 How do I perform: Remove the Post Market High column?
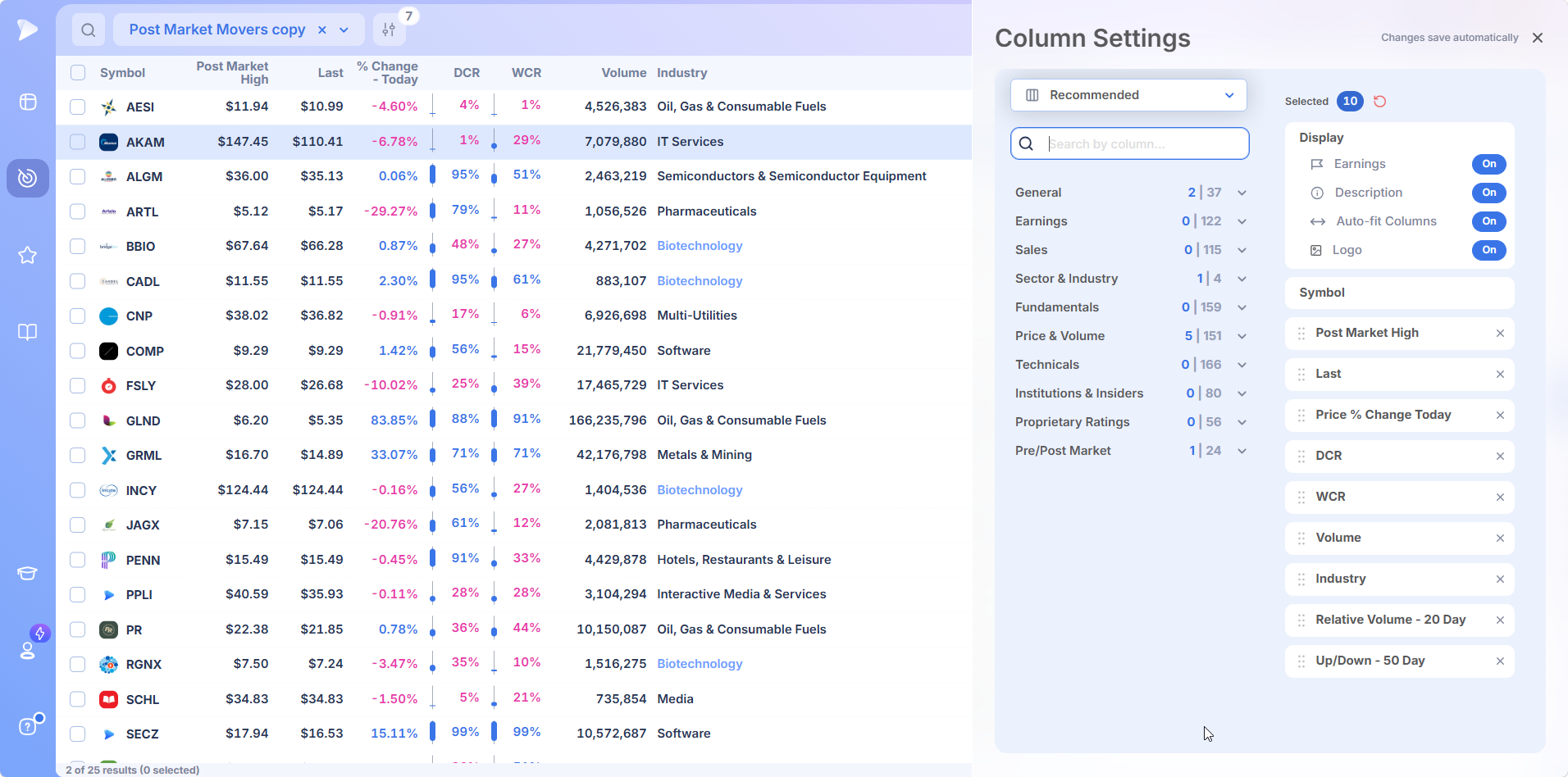pos(1500,334)
